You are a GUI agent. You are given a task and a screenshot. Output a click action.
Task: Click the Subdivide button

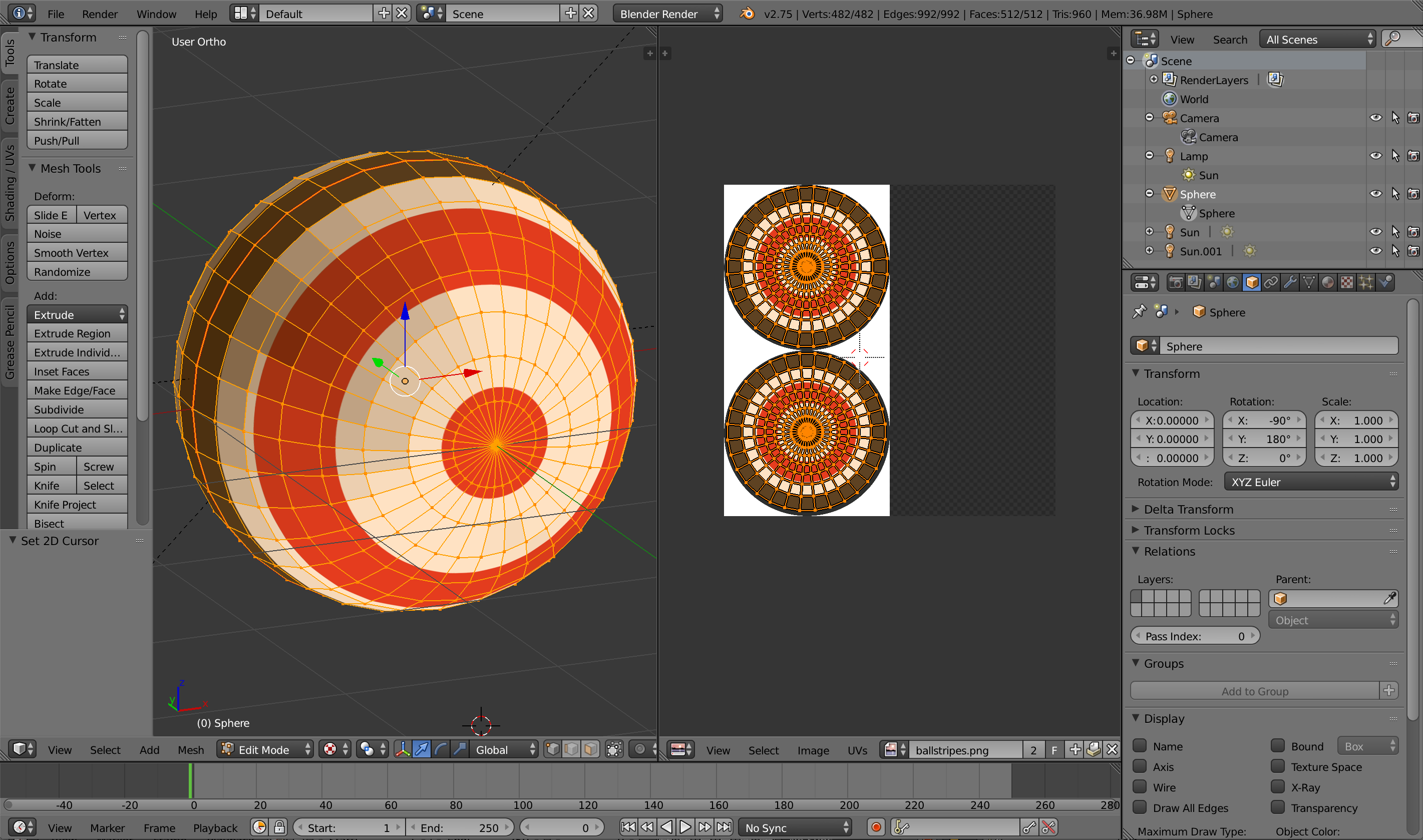[77, 409]
